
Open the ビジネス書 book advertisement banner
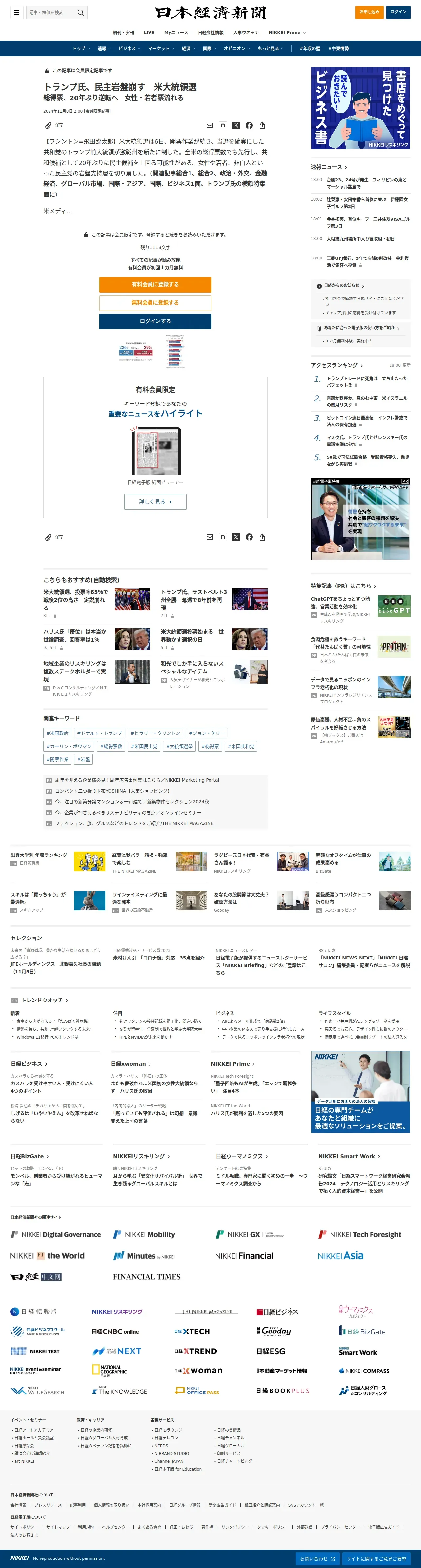(x=360, y=108)
